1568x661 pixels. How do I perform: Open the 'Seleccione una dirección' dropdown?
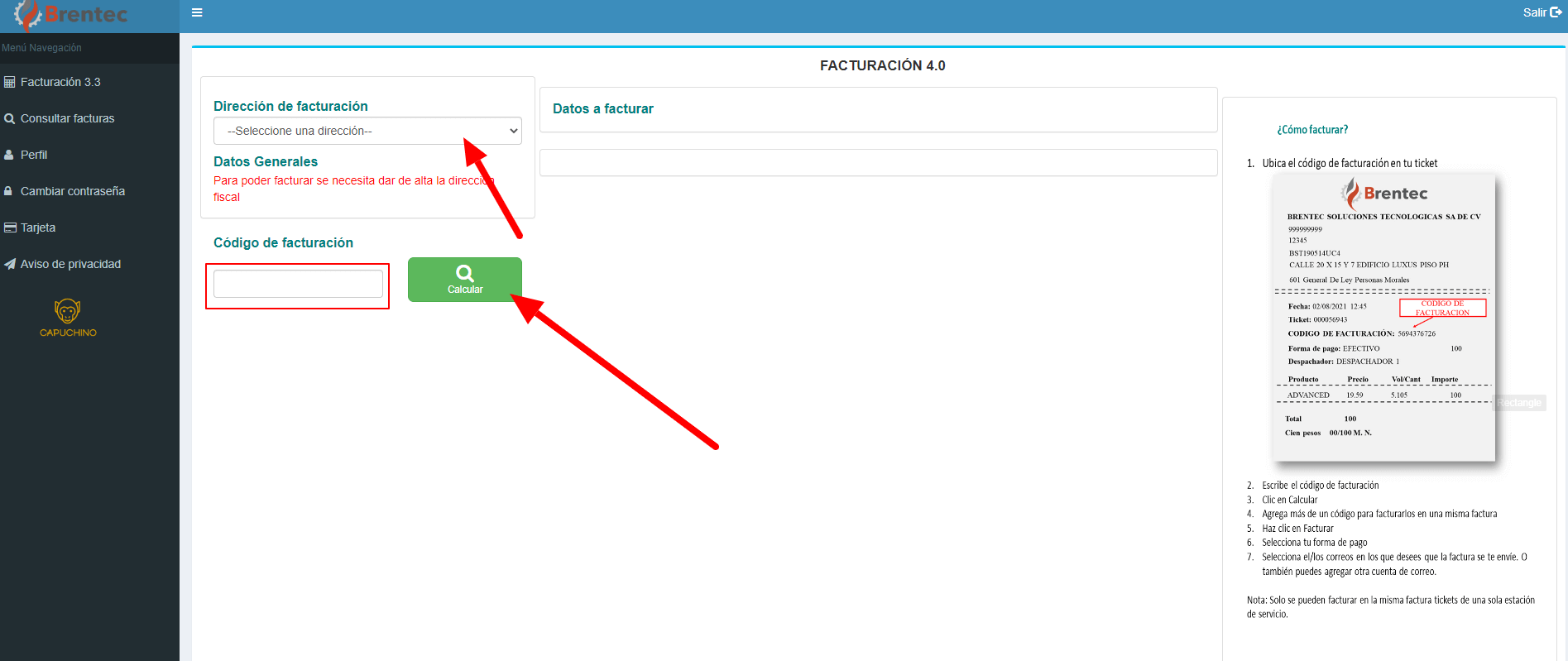click(x=367, y=131)
